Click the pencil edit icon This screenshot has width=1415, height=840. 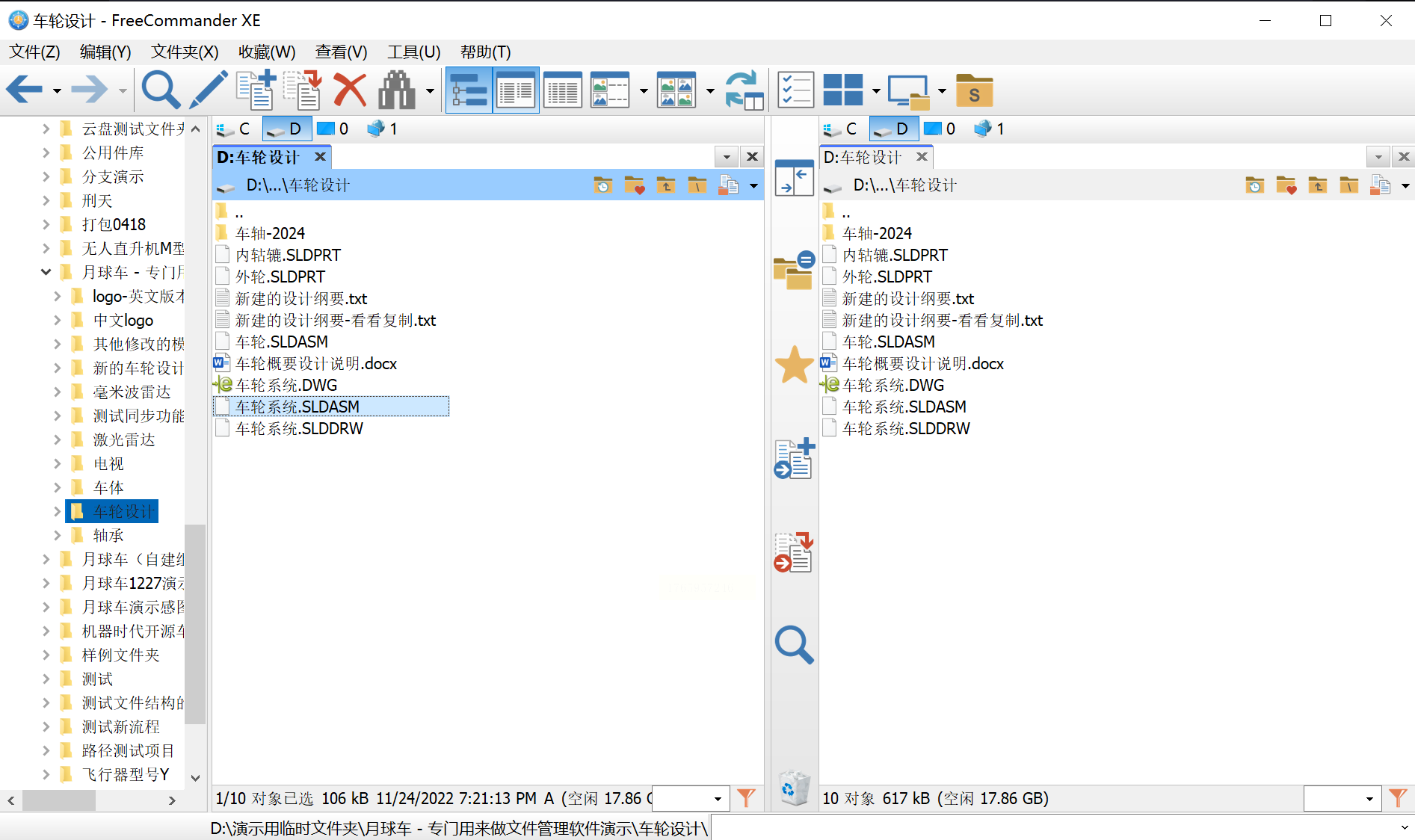(209, 90)
